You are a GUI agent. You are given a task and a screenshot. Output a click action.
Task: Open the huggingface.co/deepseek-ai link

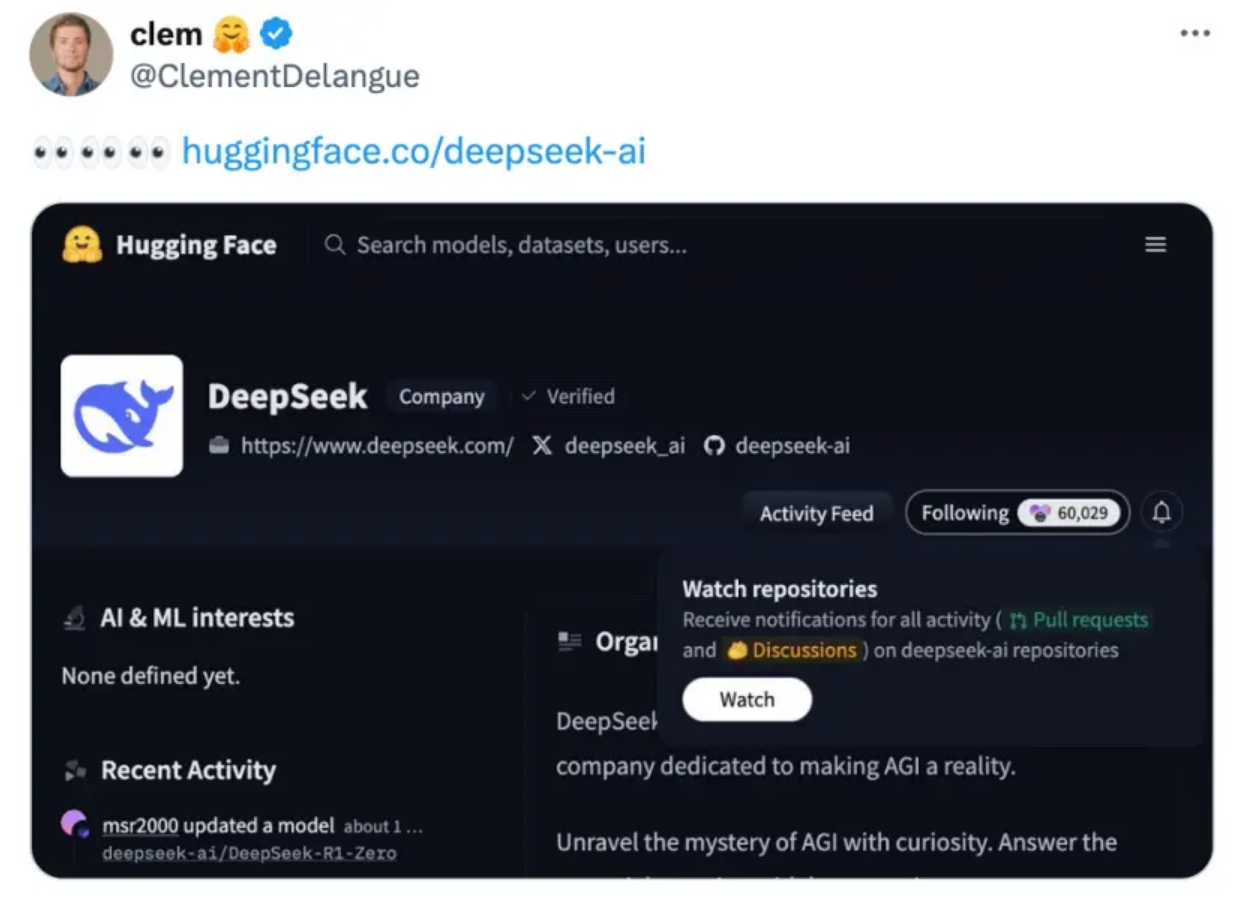pos(414,151)
